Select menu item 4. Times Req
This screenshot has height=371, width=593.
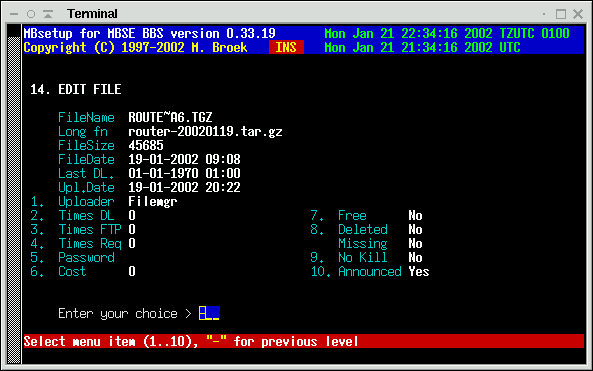coord(76,244)
